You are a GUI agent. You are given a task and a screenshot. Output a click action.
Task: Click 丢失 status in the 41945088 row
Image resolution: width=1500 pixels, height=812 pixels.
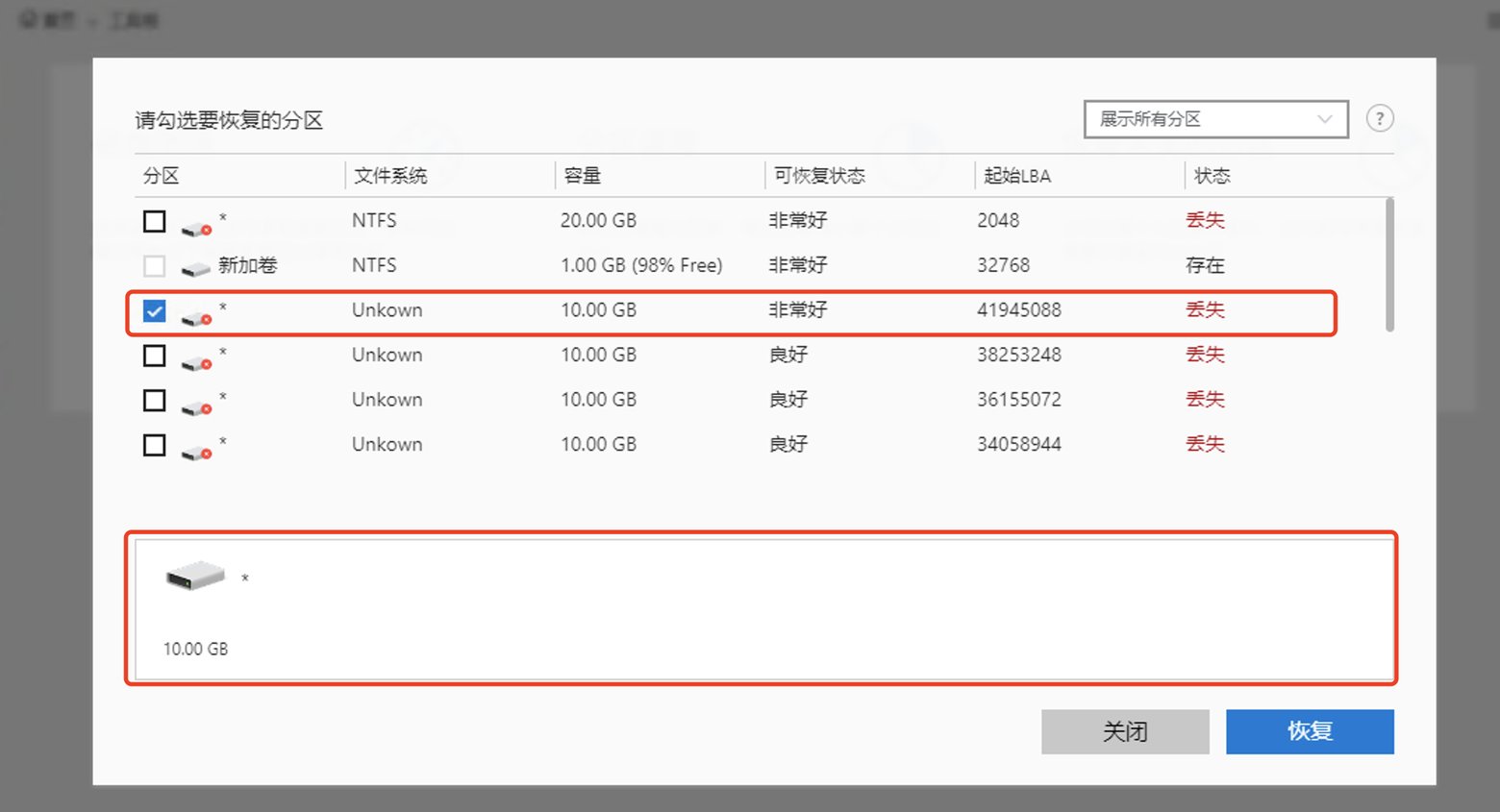(1205, 309)
